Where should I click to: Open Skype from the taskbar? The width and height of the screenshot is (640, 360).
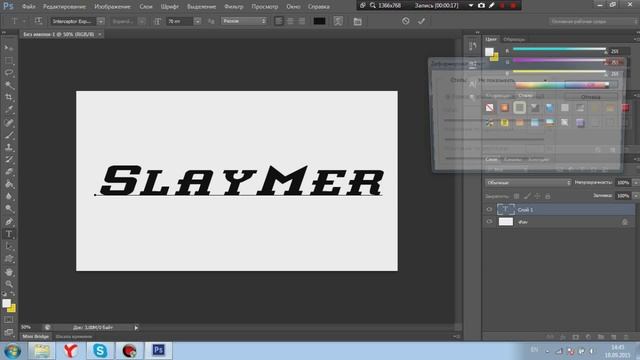click(x=100, y=350)
